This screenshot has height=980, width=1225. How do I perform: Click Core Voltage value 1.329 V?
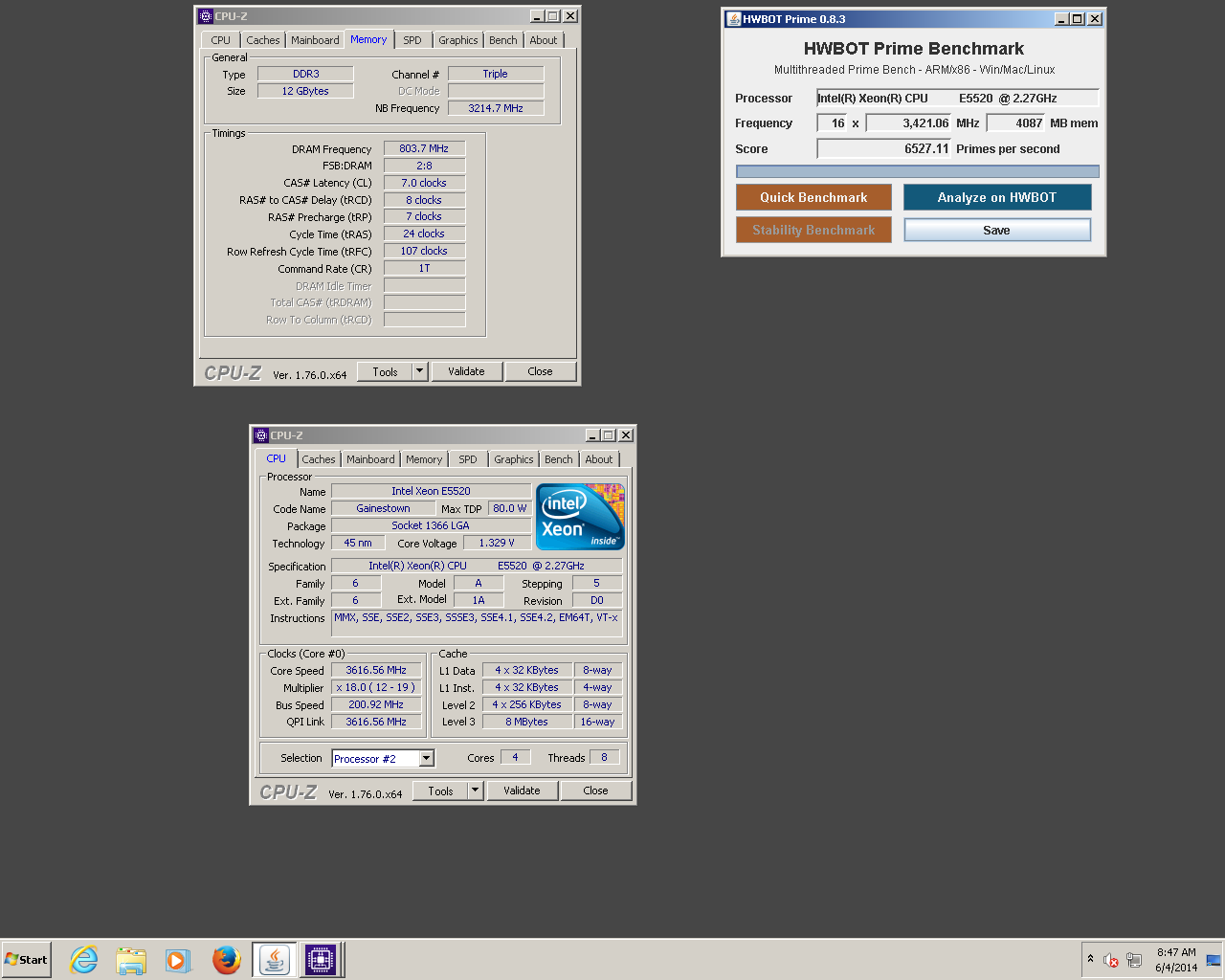[497, 543]
